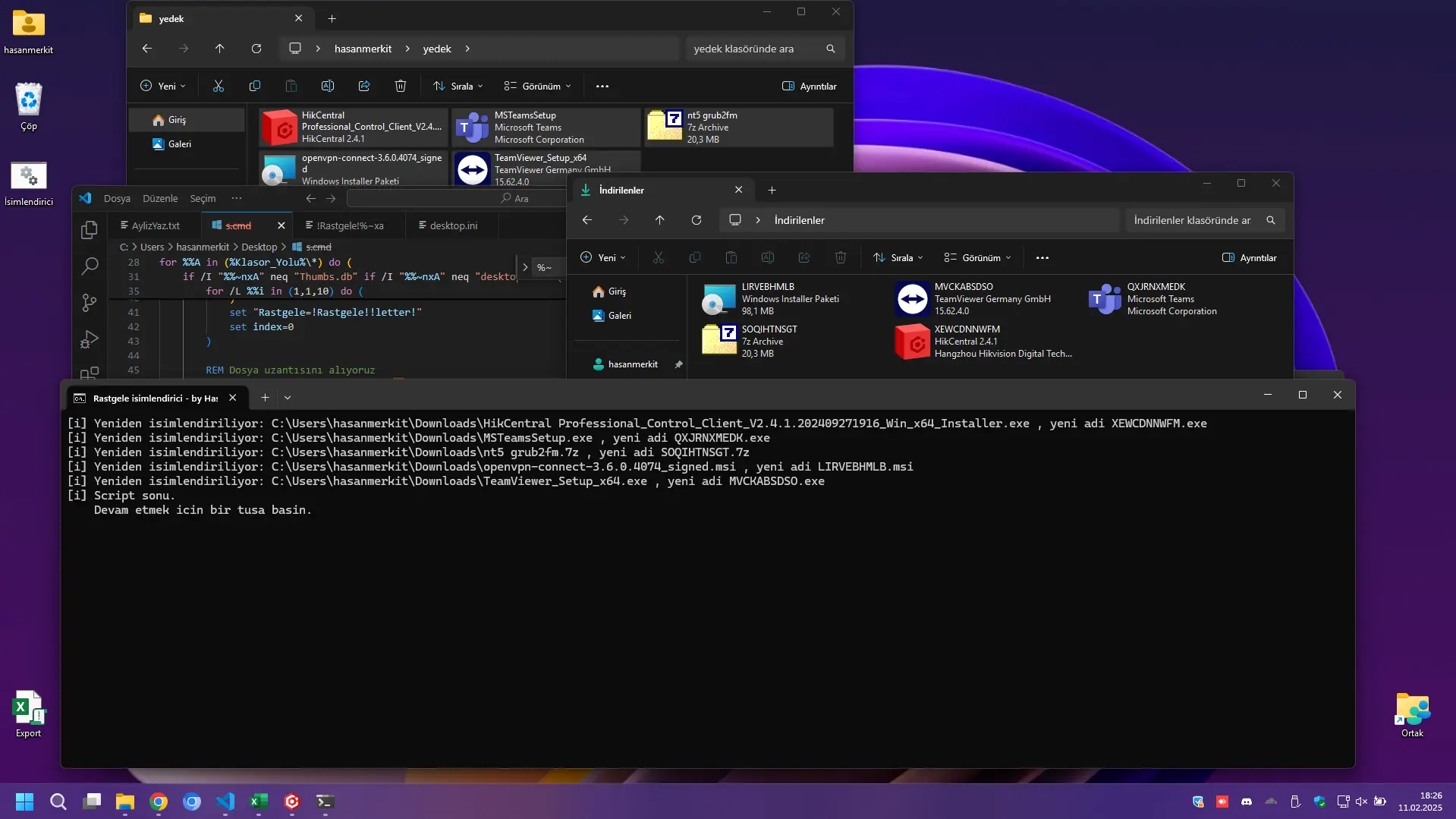Image resolution: width=1456 pixels, height=819 pixels.
Task: Copy icon in yedek window toolbar
Action: [x=255, y=87]
